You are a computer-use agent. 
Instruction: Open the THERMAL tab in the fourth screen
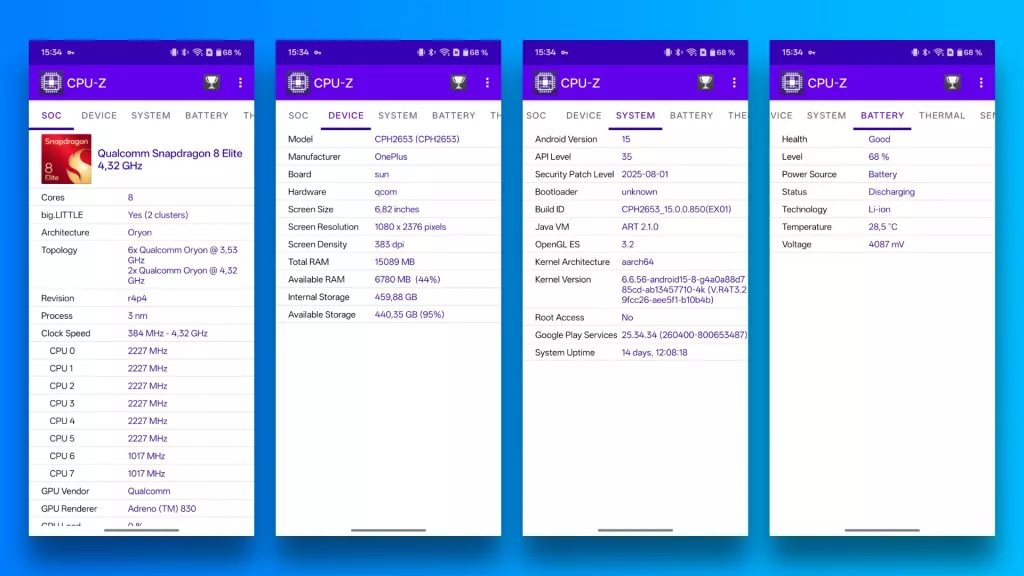click(x=942, y=116)
